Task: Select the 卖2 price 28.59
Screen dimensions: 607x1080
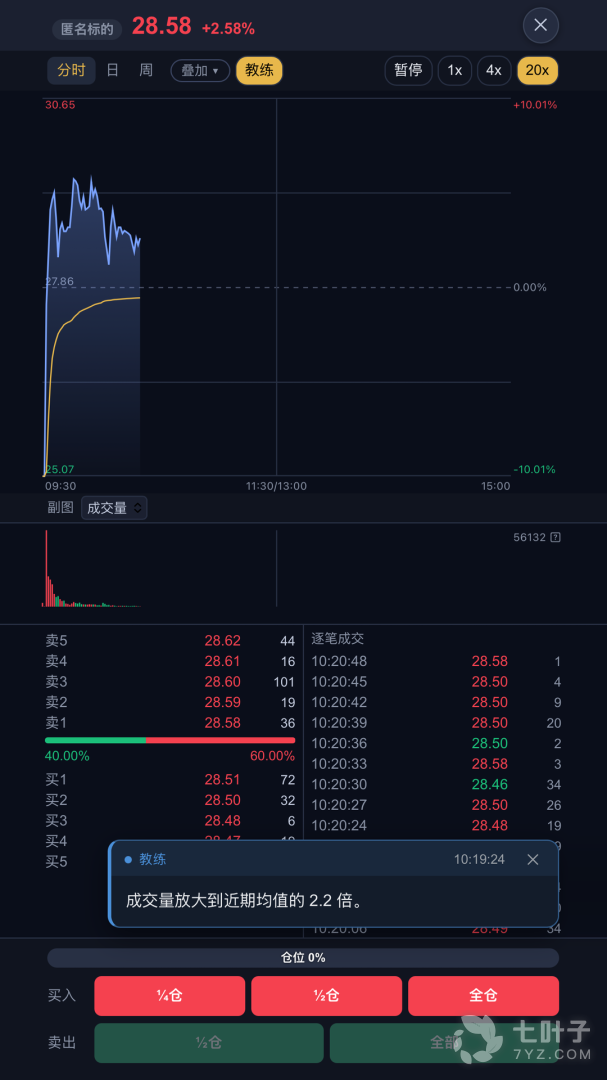Action: tap(223, 703)
